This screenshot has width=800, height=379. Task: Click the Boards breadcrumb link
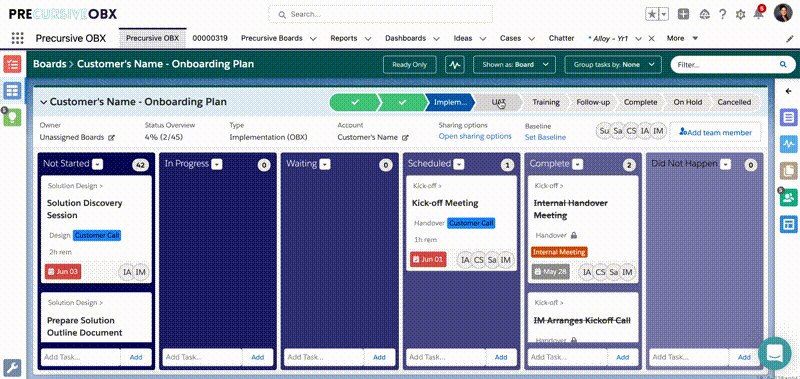pos(49,64)
